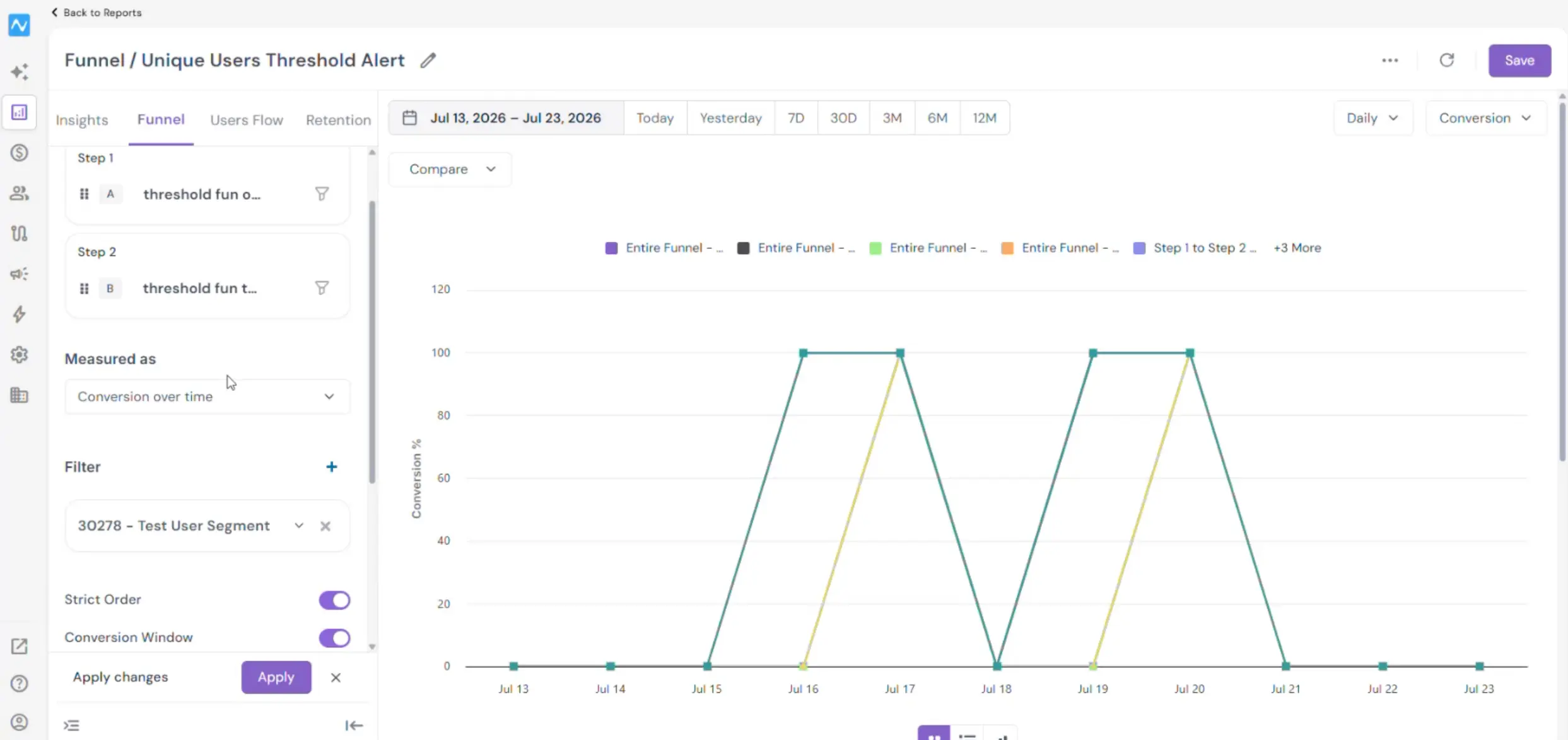Click the refresh report icon
Viewport: 1568px width, 740px height.
(x=1447, y=61)
